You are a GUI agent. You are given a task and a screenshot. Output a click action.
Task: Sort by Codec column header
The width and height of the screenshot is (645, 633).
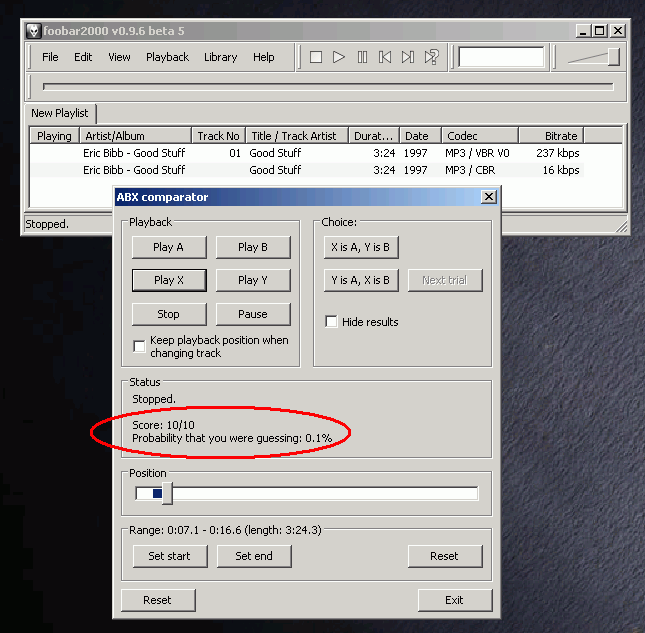pos(480,136)
